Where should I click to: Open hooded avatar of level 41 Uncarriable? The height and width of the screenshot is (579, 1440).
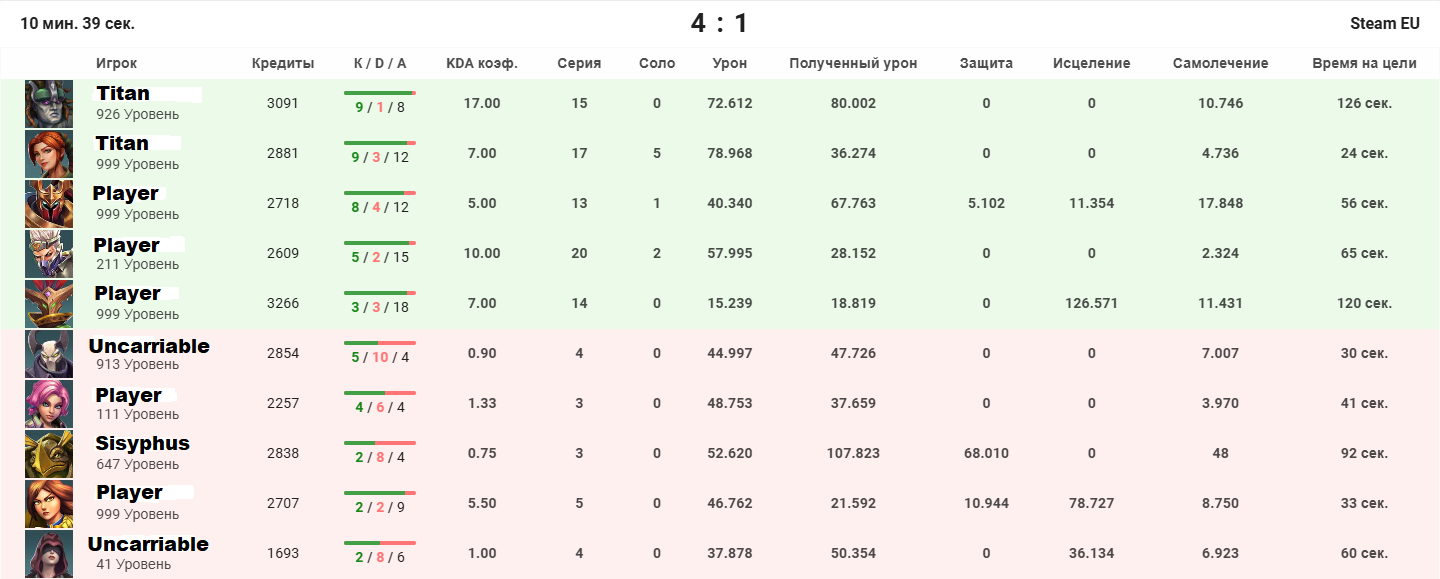pos(49,553)
